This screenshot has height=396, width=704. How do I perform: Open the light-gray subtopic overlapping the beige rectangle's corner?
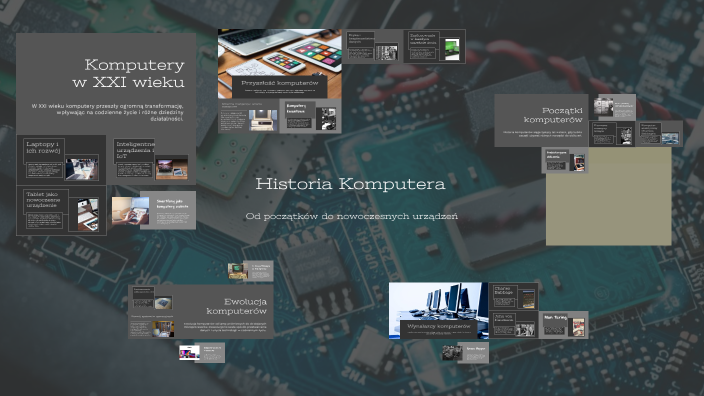click(565, 160)
